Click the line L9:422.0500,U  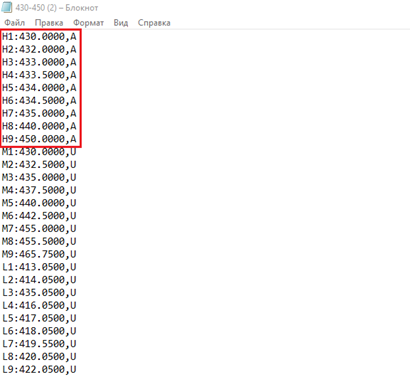coord(39,369)
